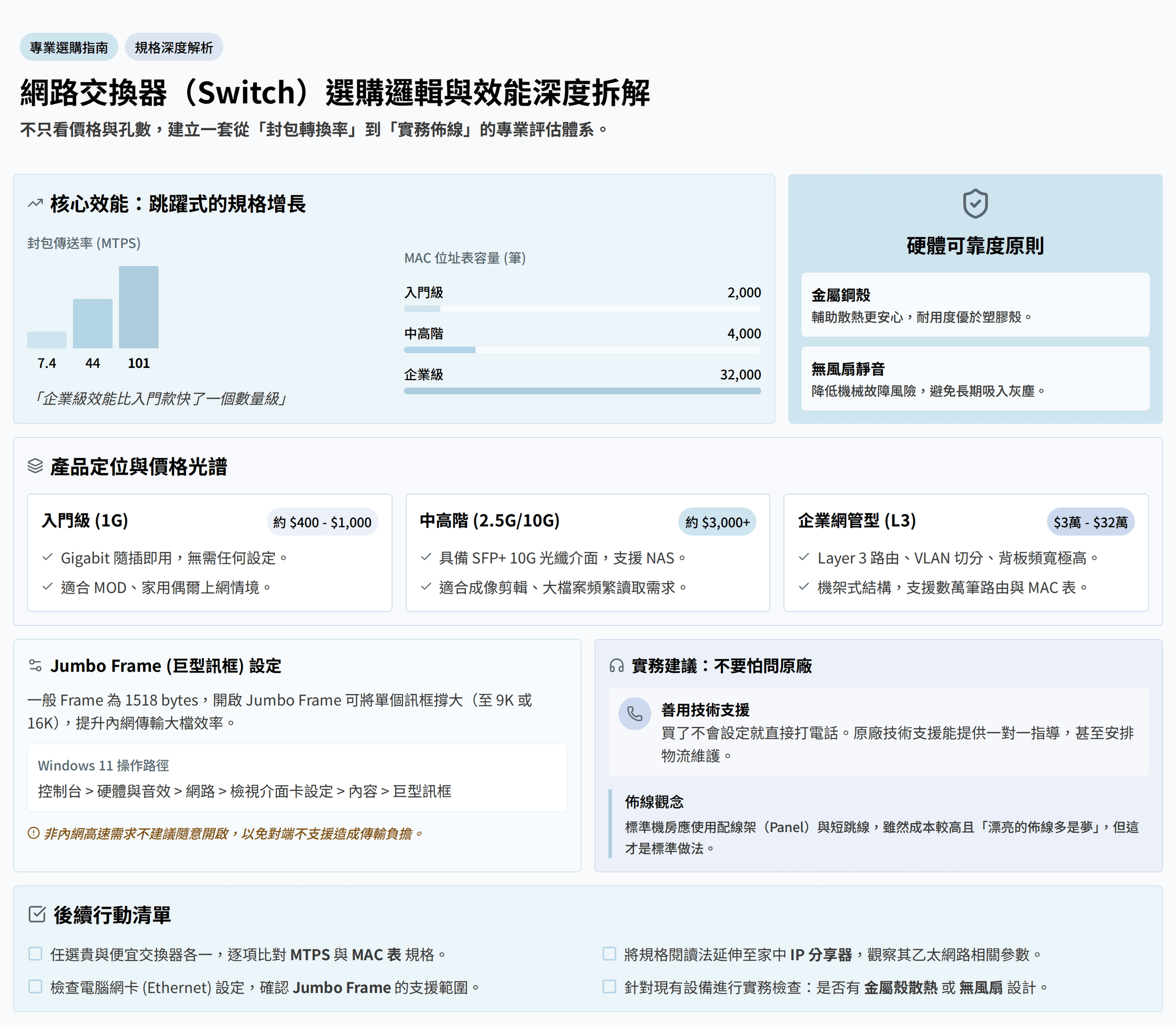Click the checklist icon beside 後續行動清單
The width and height of the screenshot is (1176, 1025).
pos(37,914)
